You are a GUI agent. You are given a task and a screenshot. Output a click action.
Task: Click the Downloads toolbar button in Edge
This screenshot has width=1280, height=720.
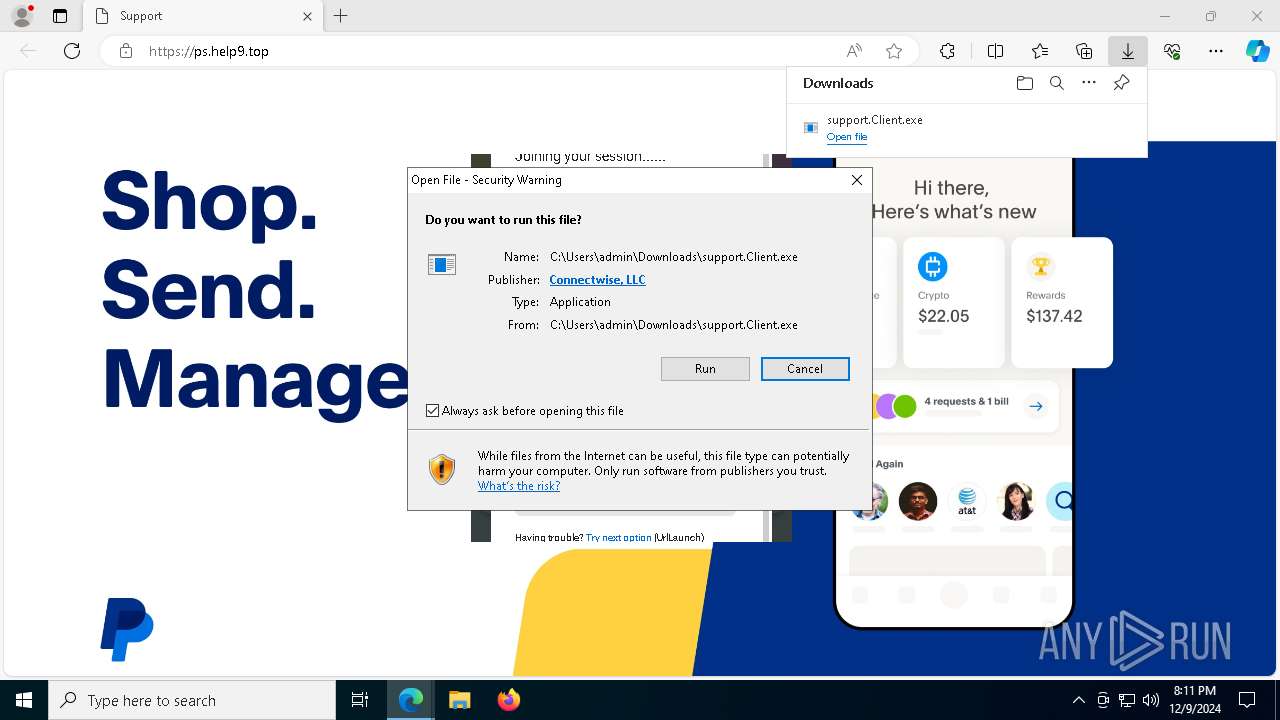tap(1127, 51)
